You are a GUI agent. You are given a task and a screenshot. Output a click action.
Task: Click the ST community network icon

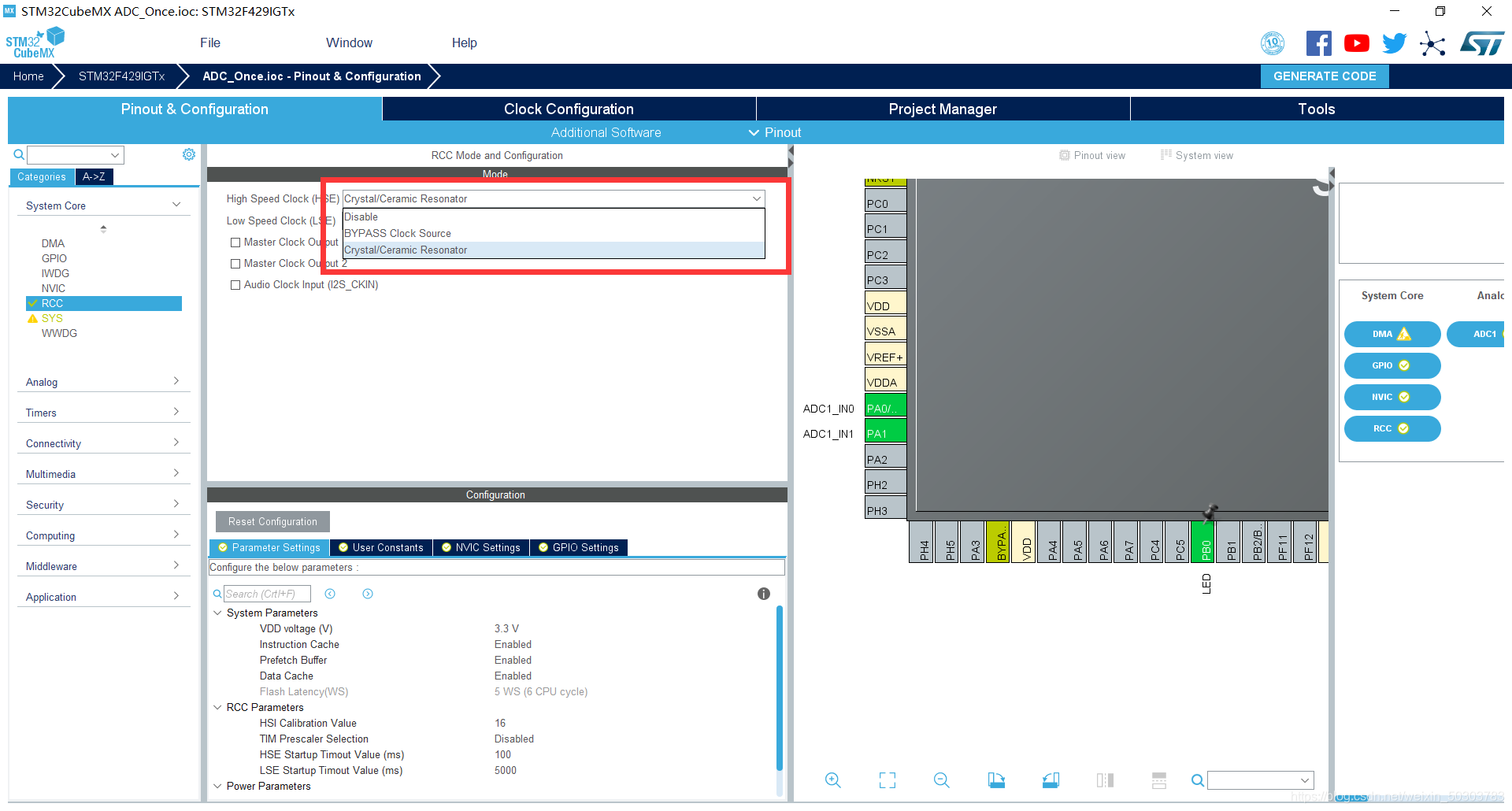(1432, 43)
